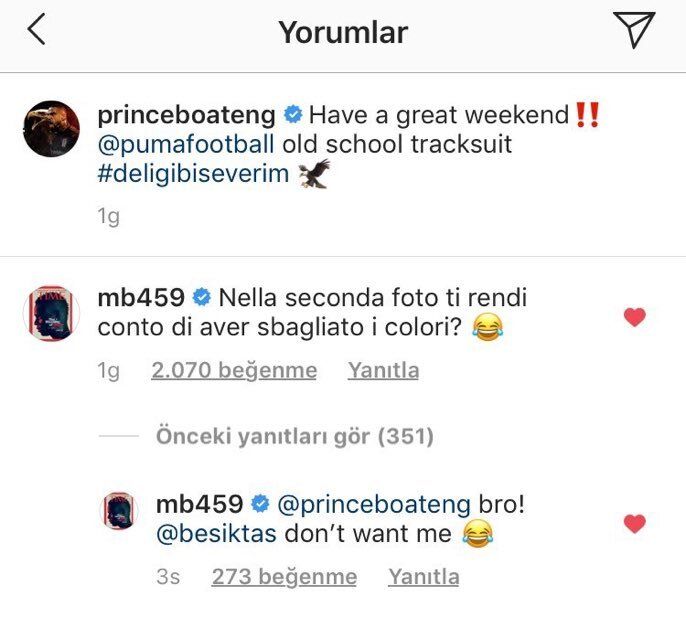
Task: Unlike the comment about 'sbagliato i colori'
Action: coord(634,318)
